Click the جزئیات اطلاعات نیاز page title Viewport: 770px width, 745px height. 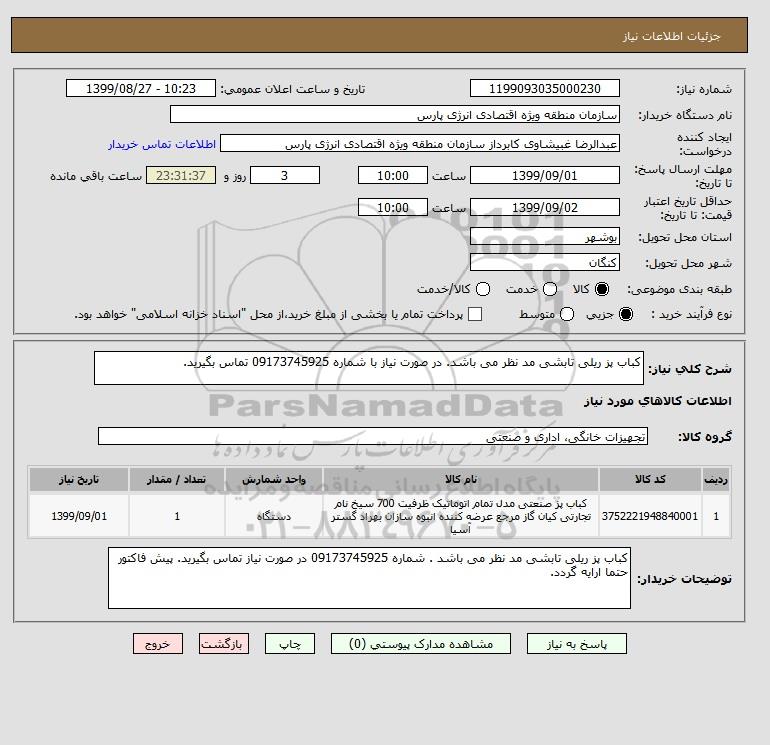[x=671, y=36]
